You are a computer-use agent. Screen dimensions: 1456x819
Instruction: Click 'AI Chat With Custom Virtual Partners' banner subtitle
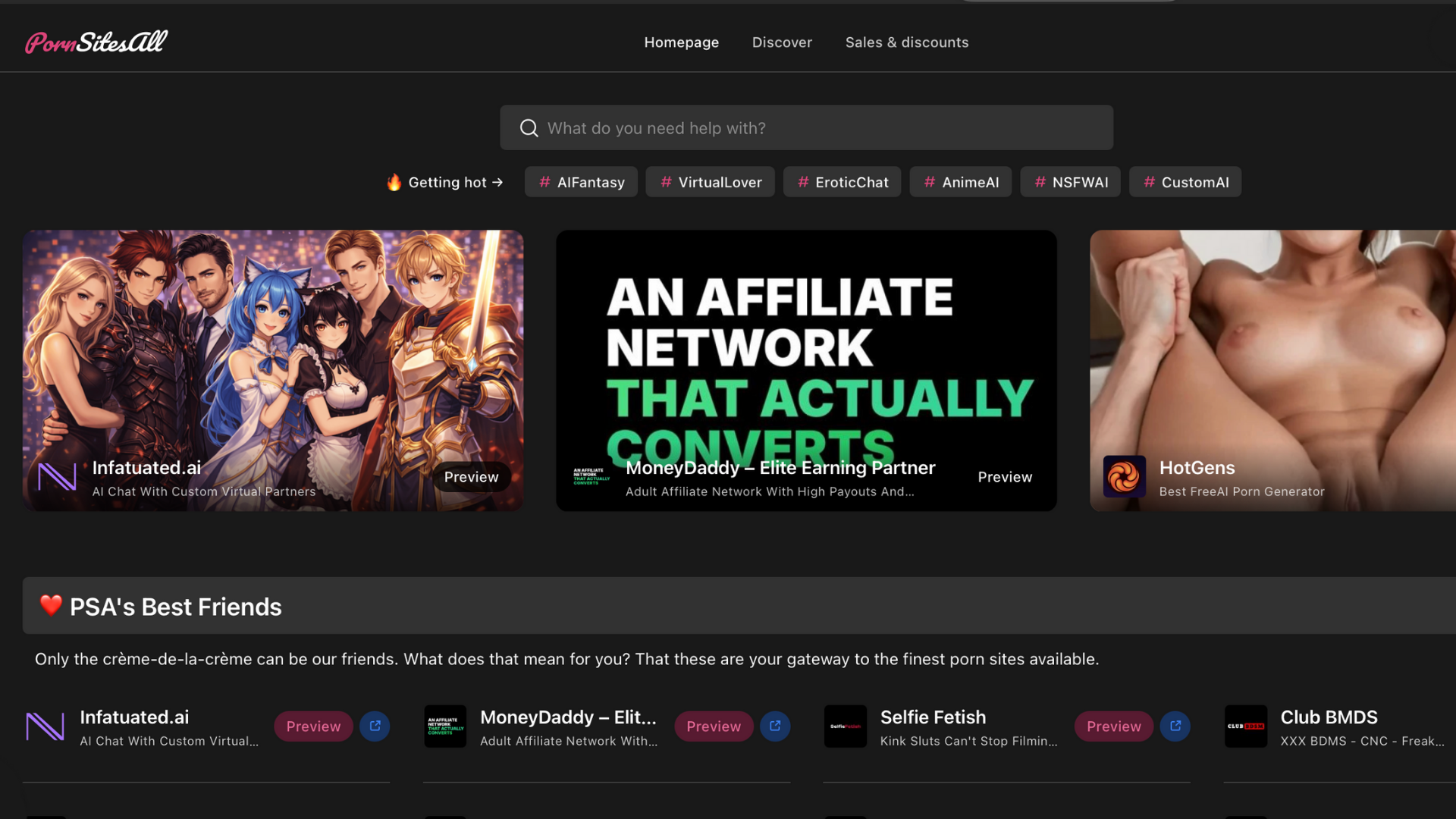point(204,491)
